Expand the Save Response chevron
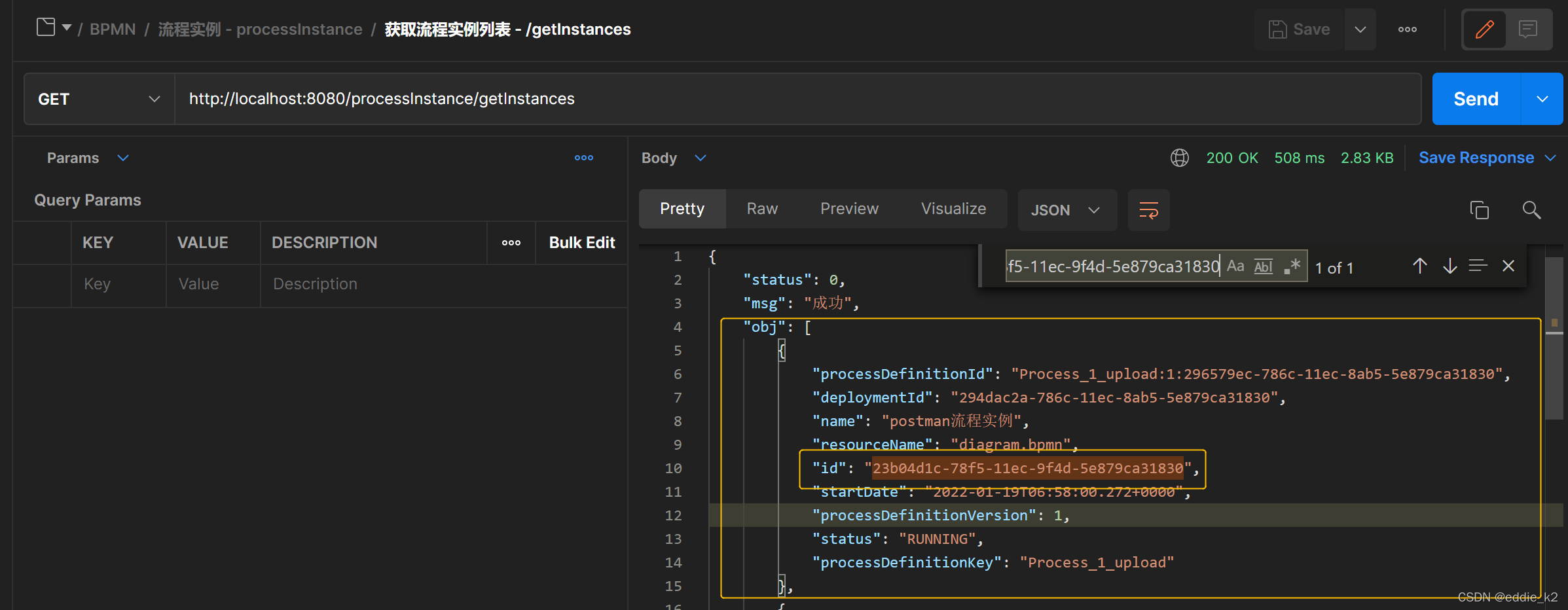The height and width of the screenshot is (610, 1568). click(x=1550, y=158)
